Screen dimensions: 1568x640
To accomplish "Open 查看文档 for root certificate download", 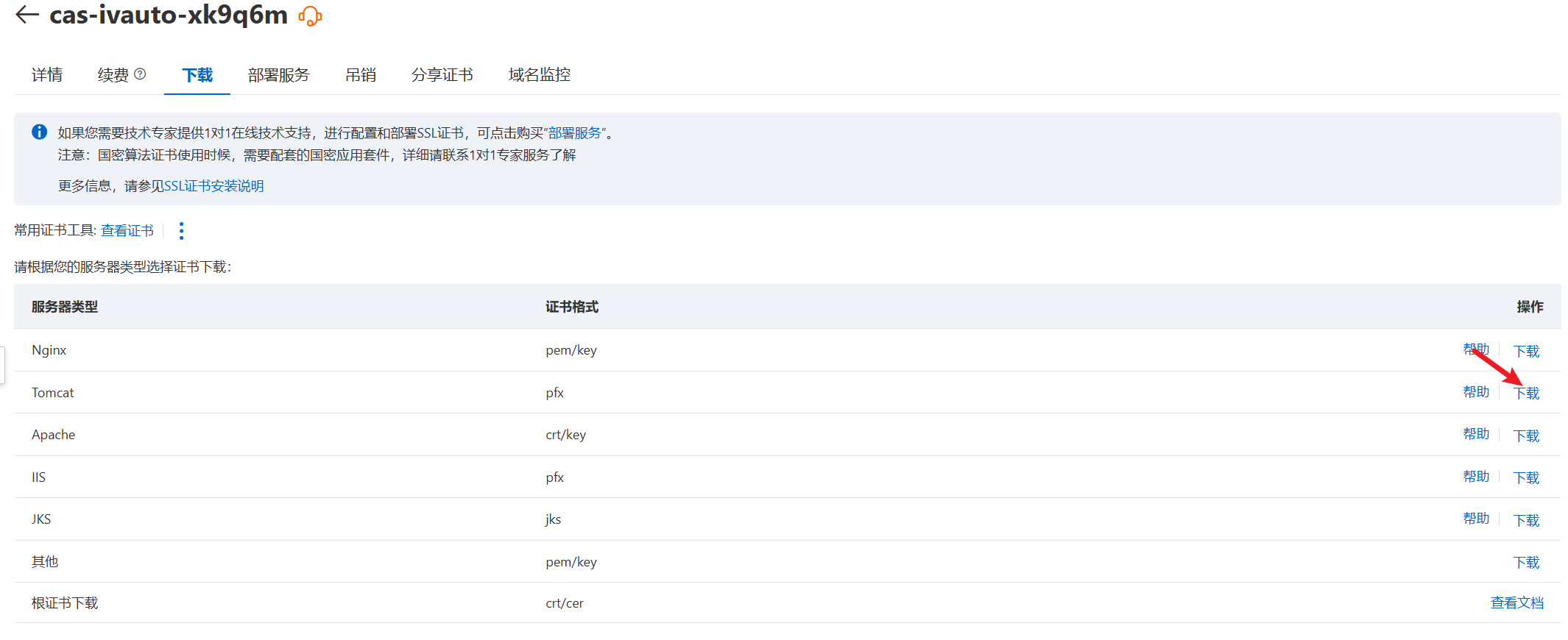I will point(1516,603).
